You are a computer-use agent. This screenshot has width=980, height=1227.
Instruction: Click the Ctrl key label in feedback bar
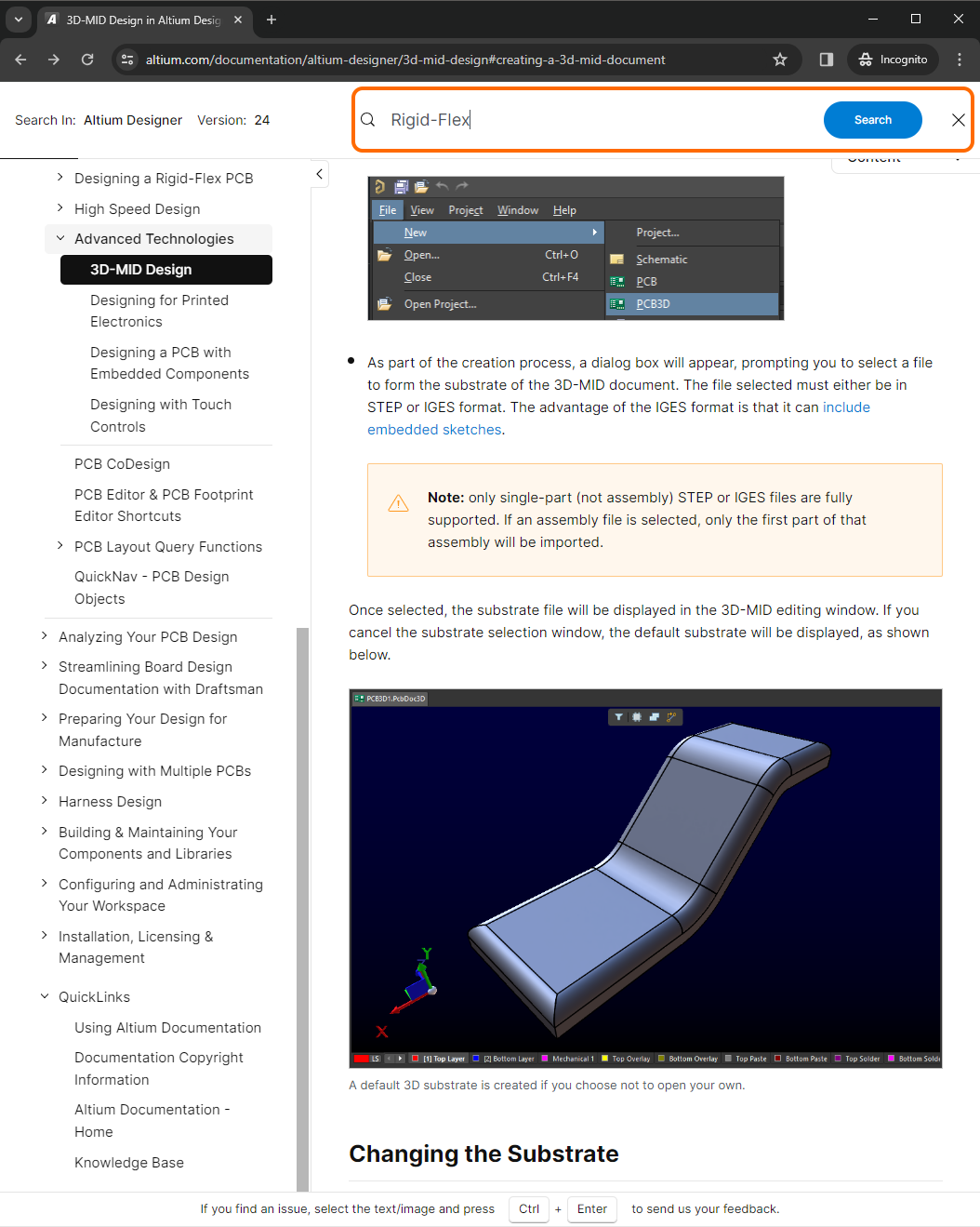click(x=529, y=1209)
